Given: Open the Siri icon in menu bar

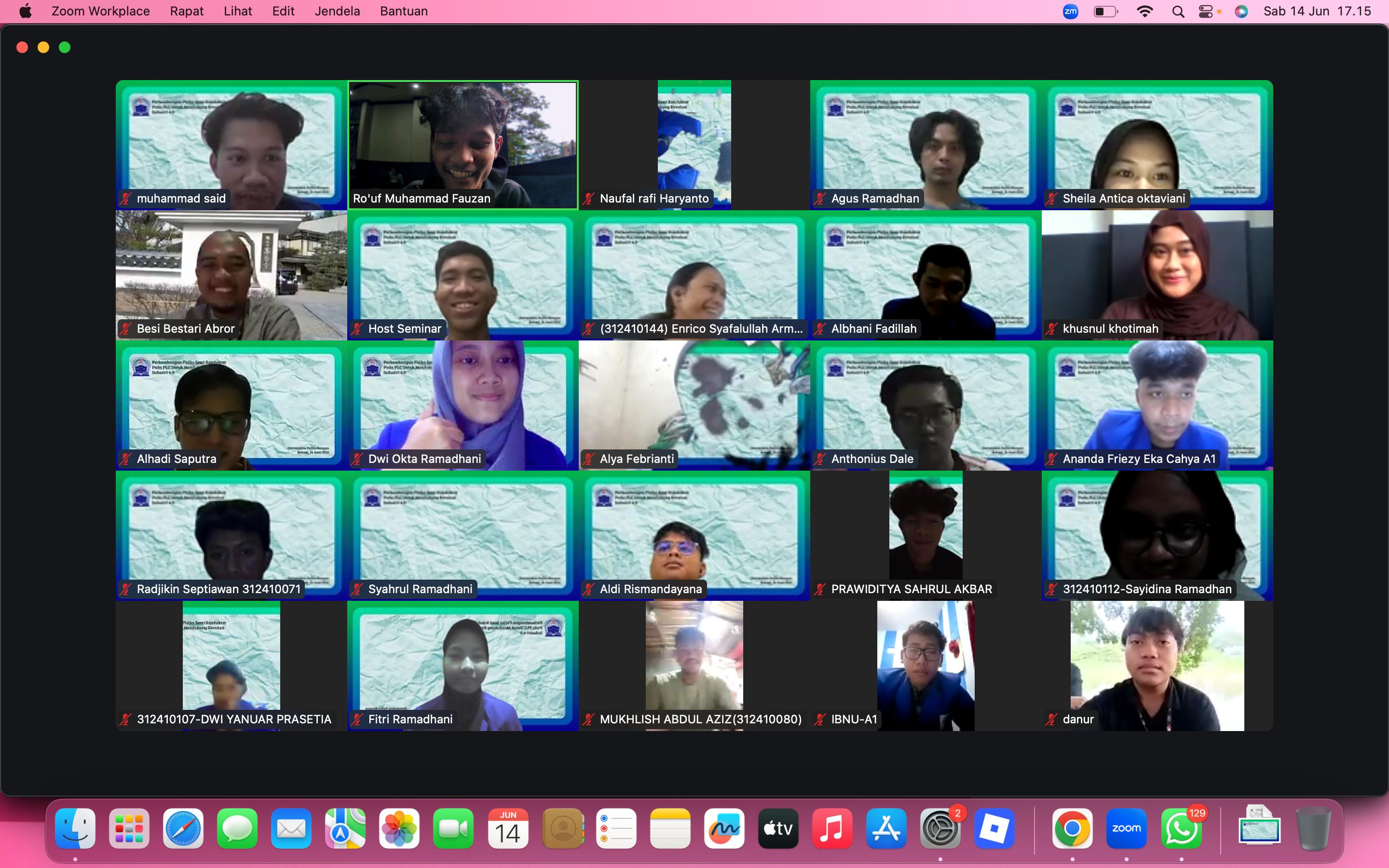Looking at the screenshot, I should pyautogui.click(x=1241, y=12).
